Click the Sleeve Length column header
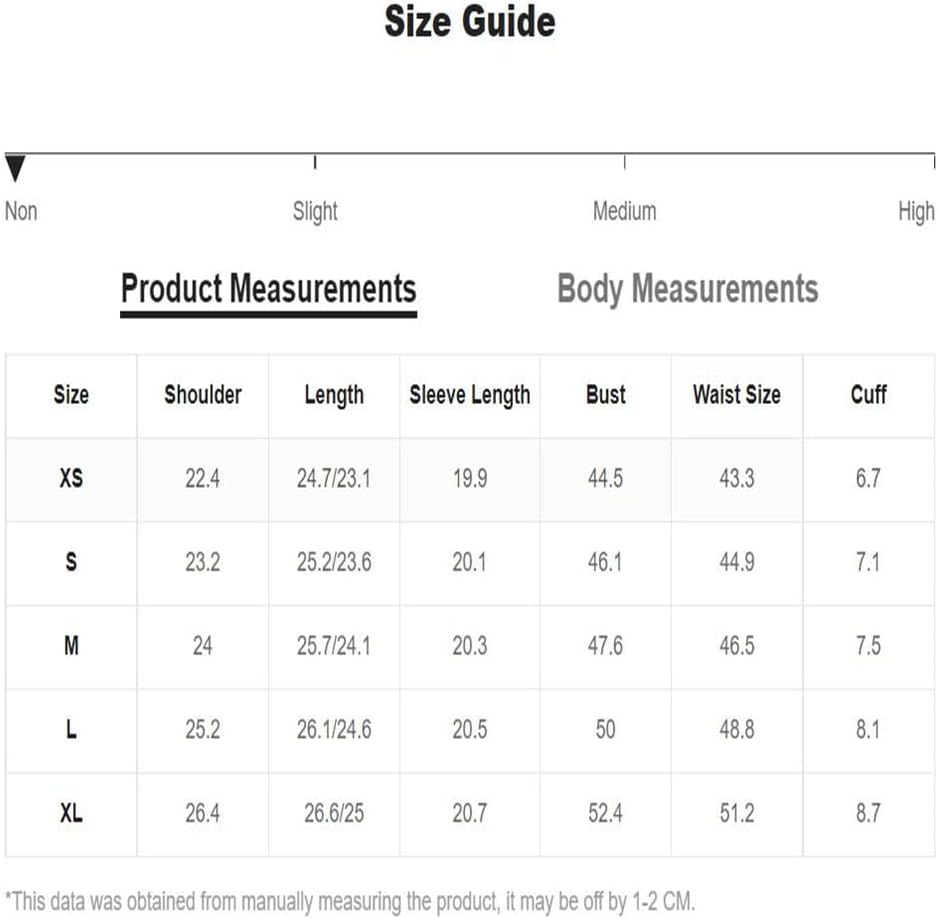The width and height of the screenshot is (938, 919). point(470,395)
